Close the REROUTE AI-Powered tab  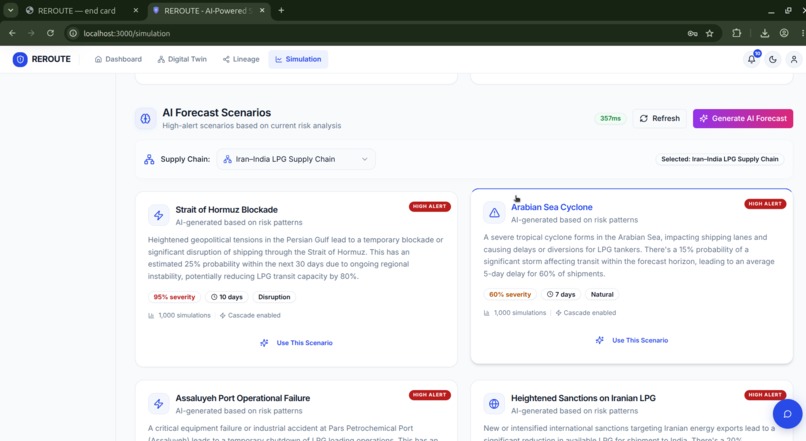[x=262, y=10]
